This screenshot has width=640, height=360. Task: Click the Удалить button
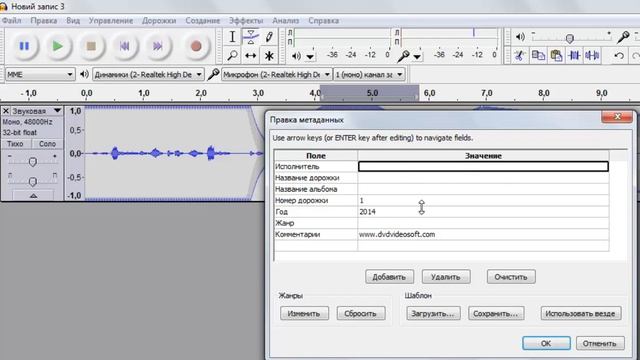(x=446, y=277)
